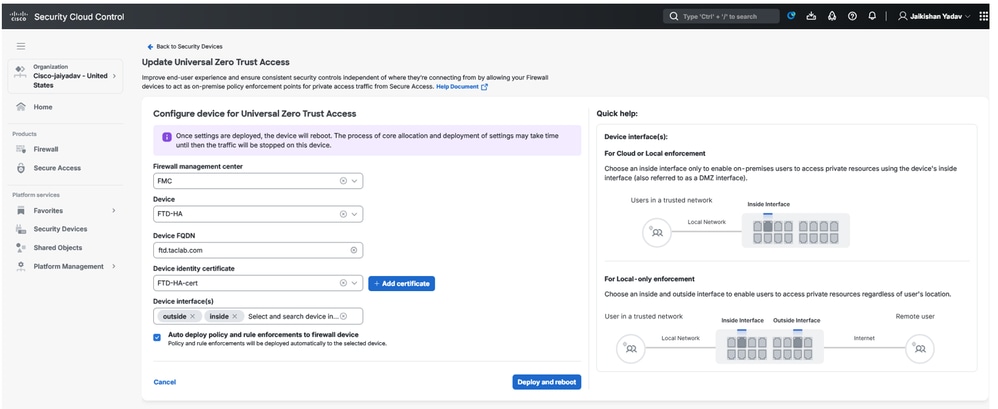
Task: Uncheck Auto deploy policy and rule enforcements
Action: (x=157, y=337)
